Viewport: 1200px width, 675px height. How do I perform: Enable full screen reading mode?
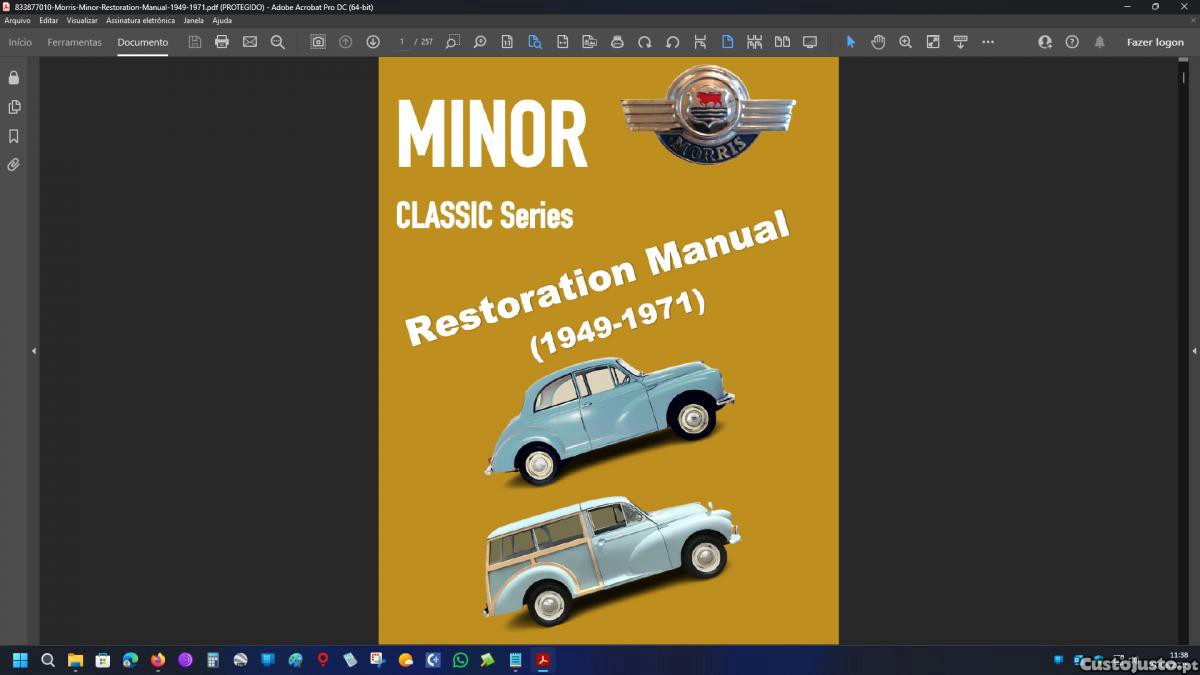pos(810,42)
